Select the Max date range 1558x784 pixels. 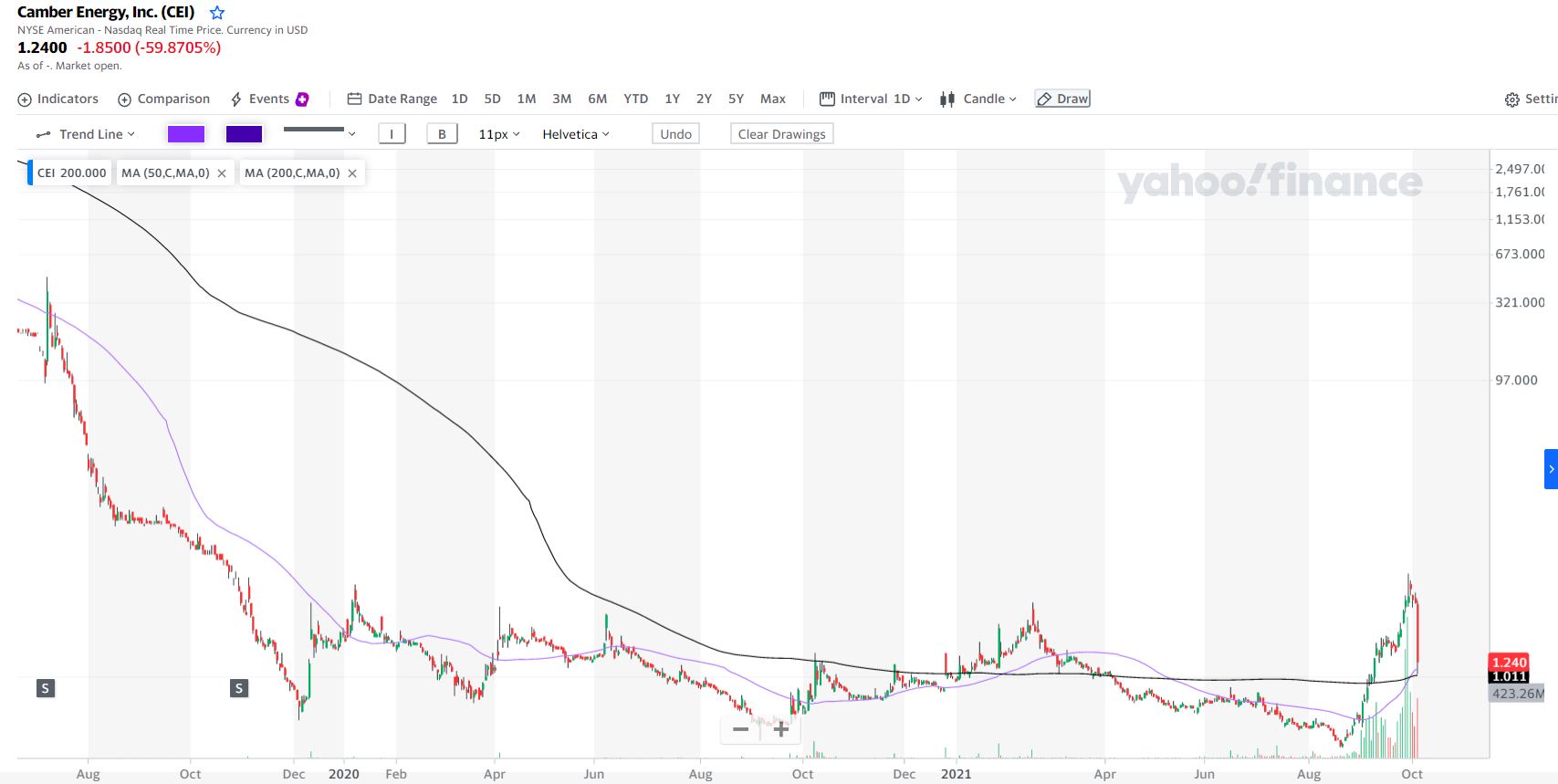coord(773,99)
